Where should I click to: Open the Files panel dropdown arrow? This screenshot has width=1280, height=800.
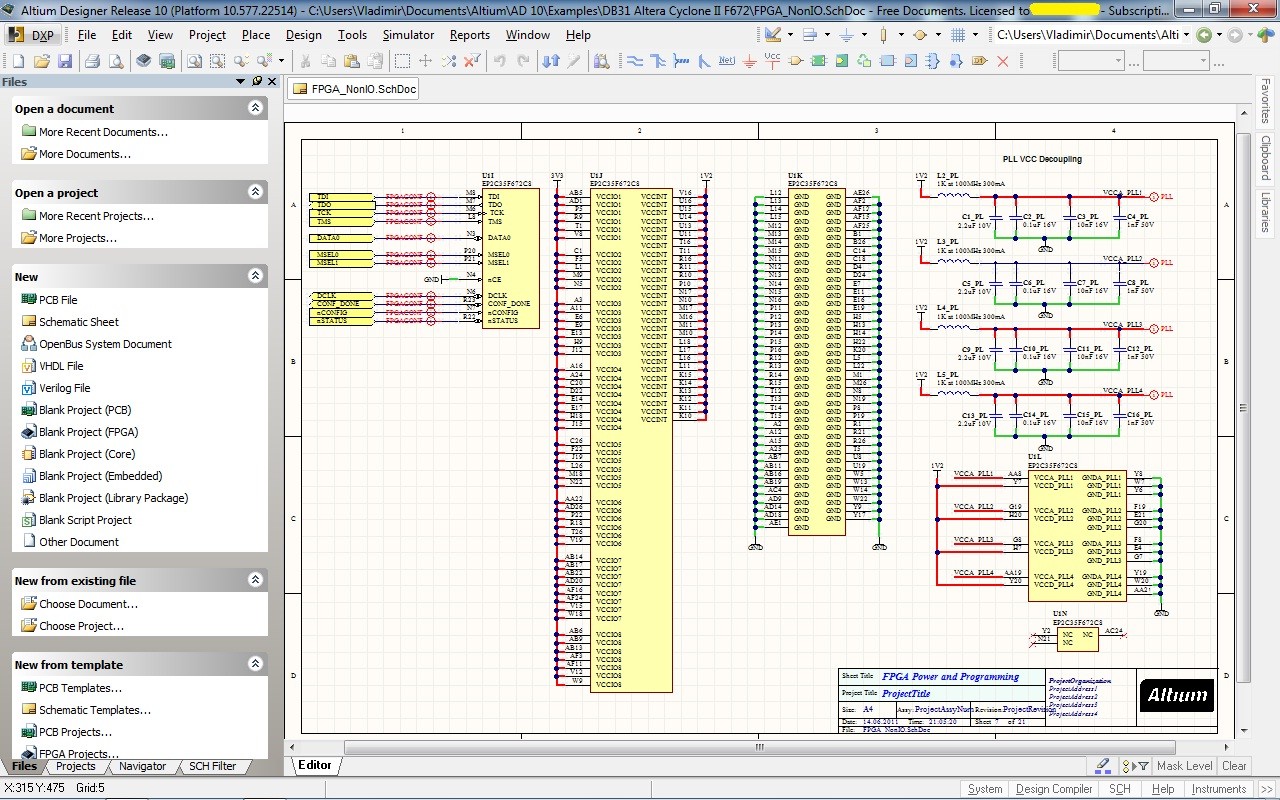241,81
